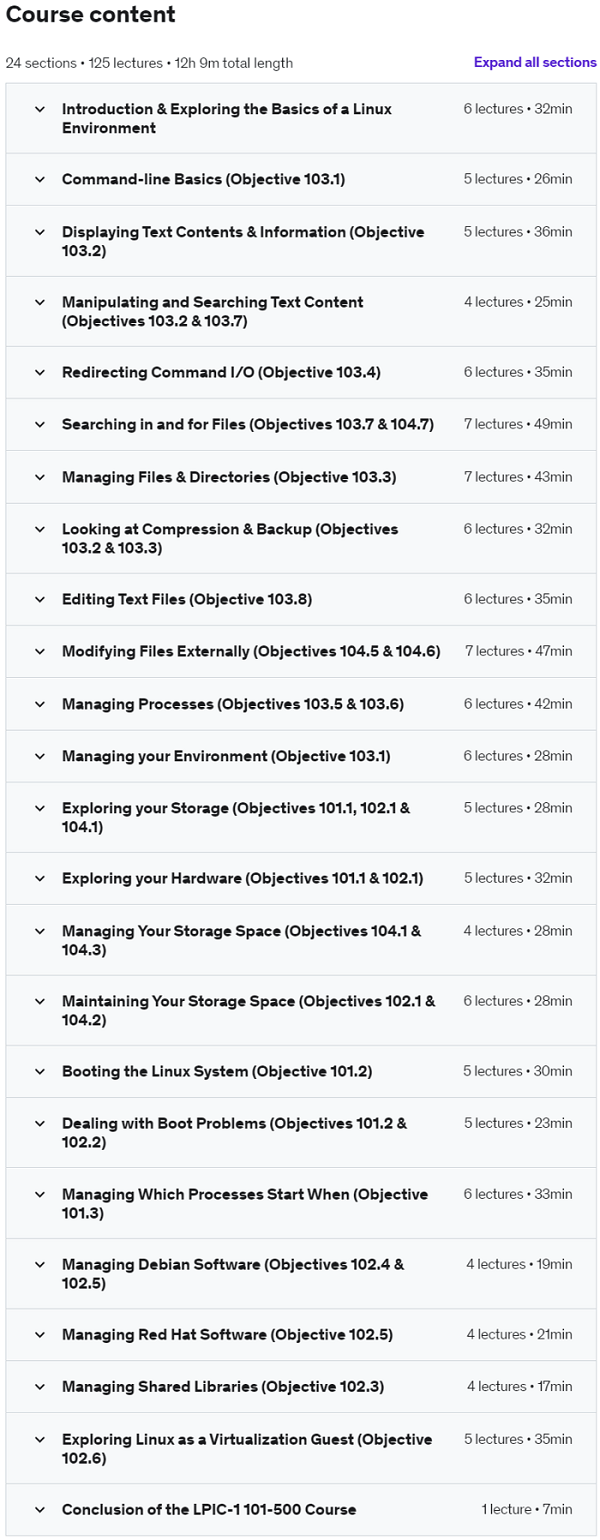Open the Booting the Linux System chevron

[x=40, y=1072]
